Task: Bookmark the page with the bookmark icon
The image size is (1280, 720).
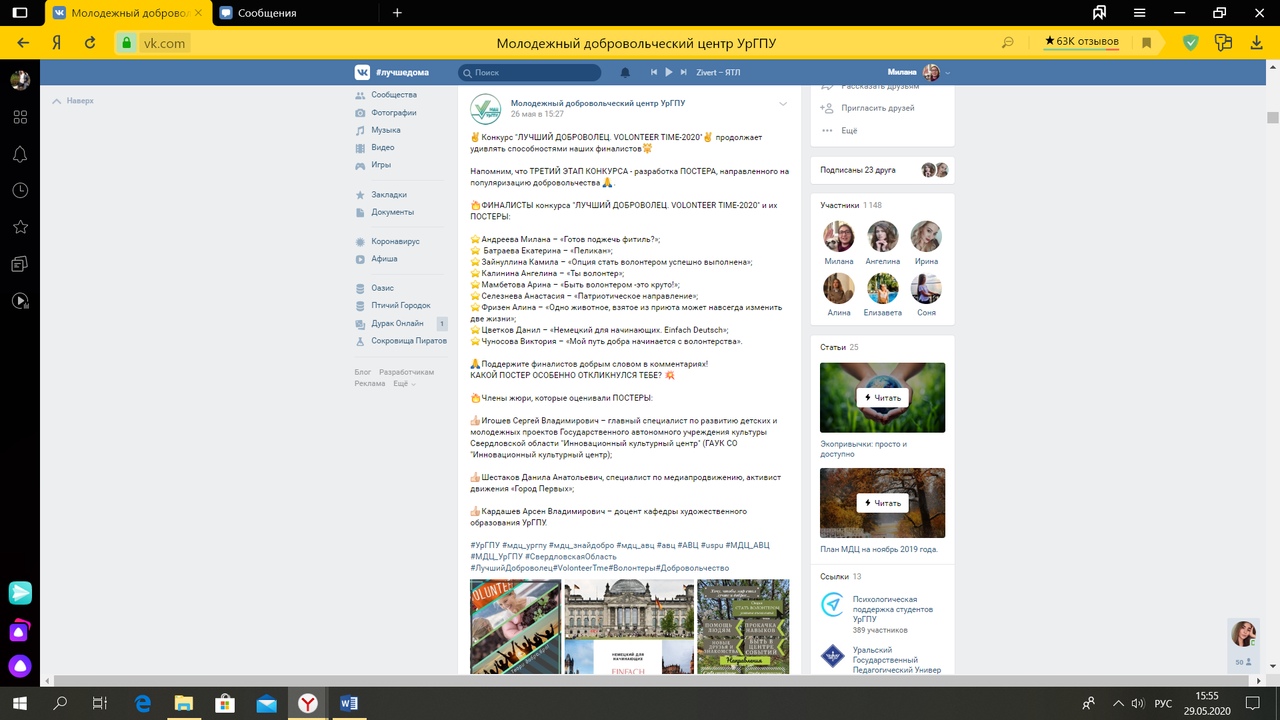Action: click(x=1147, y=43)
